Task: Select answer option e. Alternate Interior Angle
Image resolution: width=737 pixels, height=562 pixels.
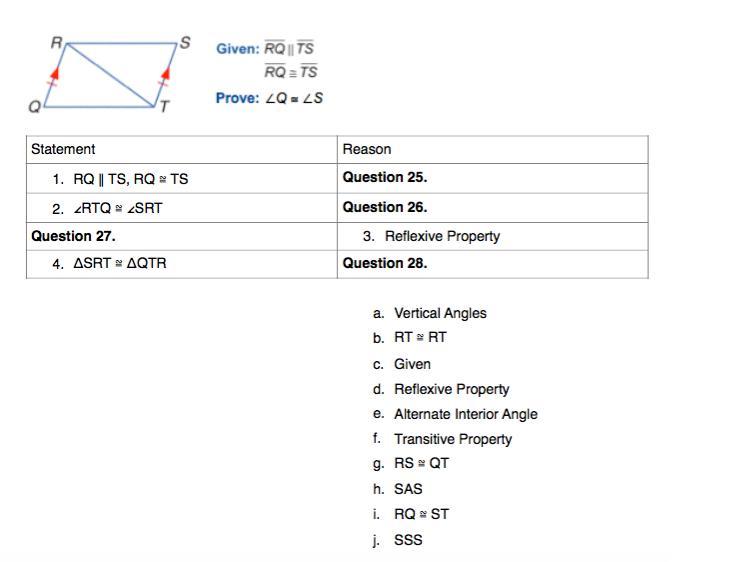Action: (x=465, y=414)
